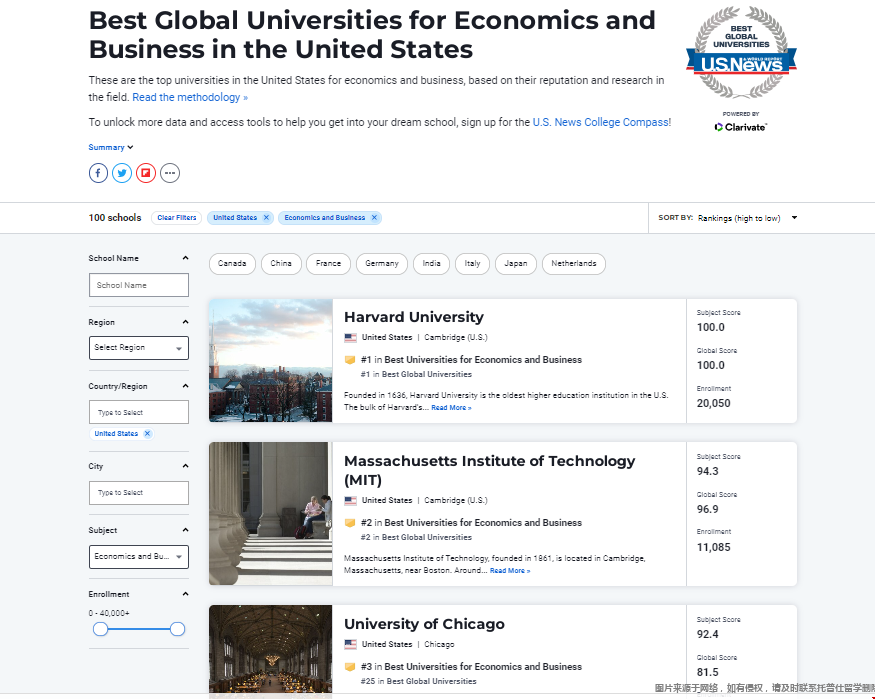Open the U.S. News College Compass link
The height and width of the screenshot is (699, 875).
[602, 122]
